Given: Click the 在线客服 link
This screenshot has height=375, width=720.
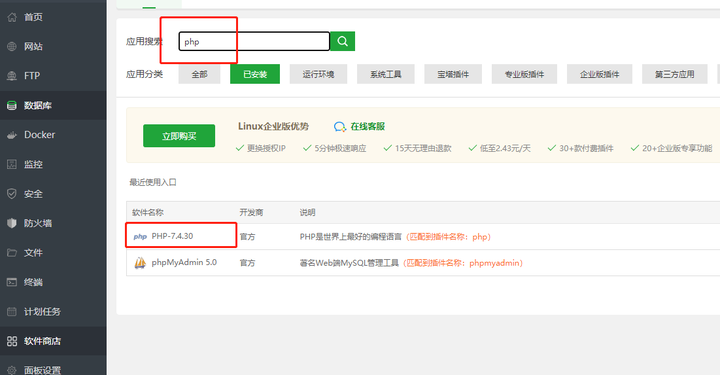Looking at the screenshot, I should click(367, 127).
